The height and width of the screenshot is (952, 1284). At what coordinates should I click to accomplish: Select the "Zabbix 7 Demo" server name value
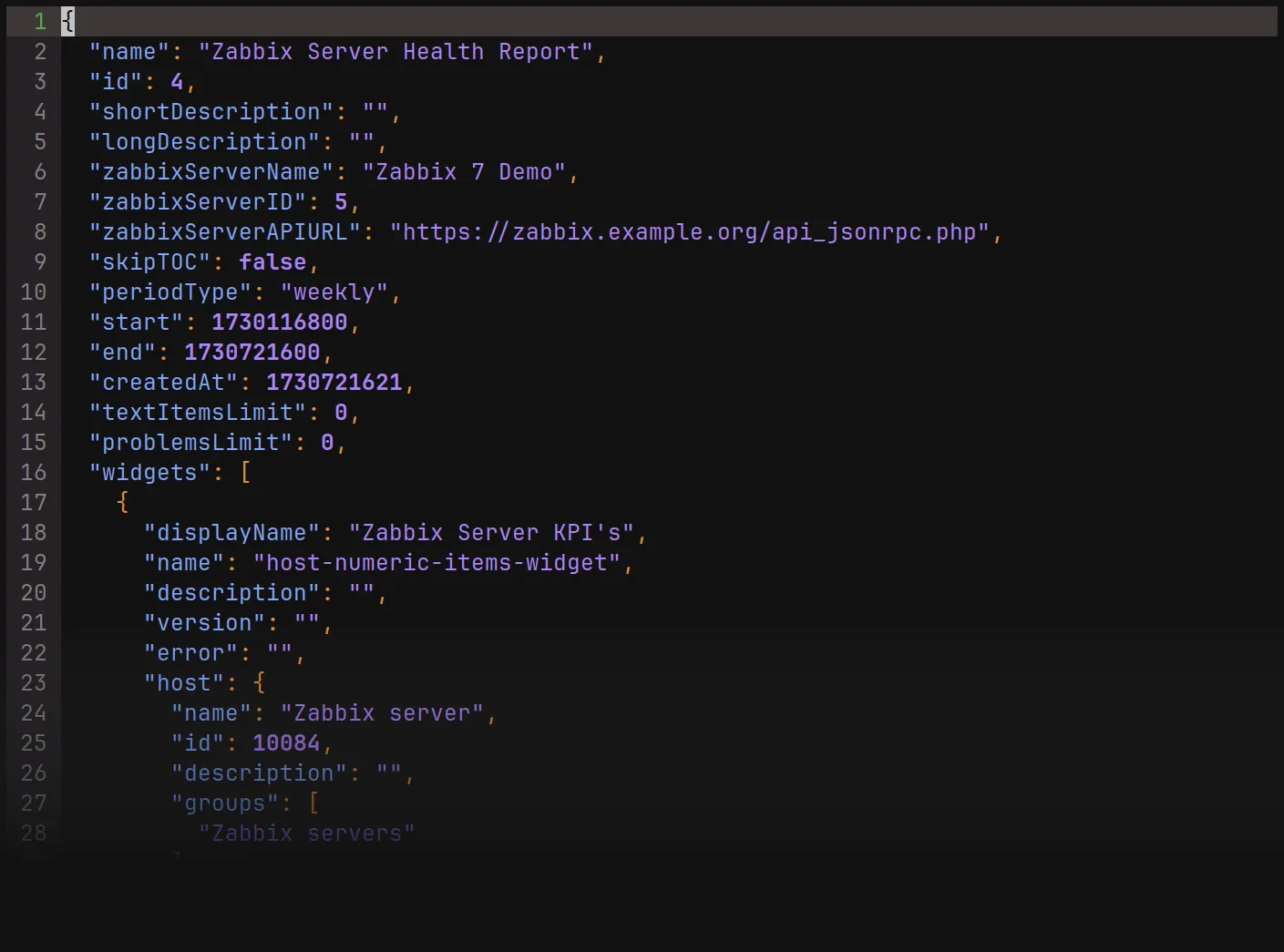pyautogui.click(x=464, y=172)
